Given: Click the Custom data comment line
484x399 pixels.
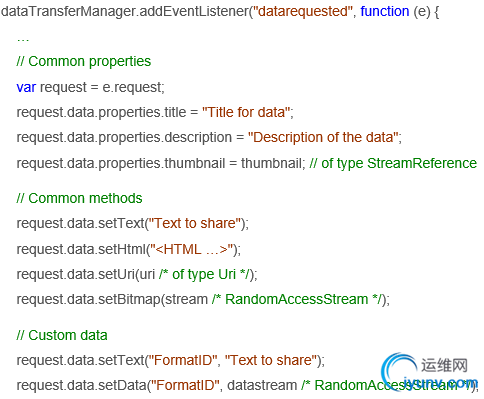Looking at the screenshot, I should [62, 335].
